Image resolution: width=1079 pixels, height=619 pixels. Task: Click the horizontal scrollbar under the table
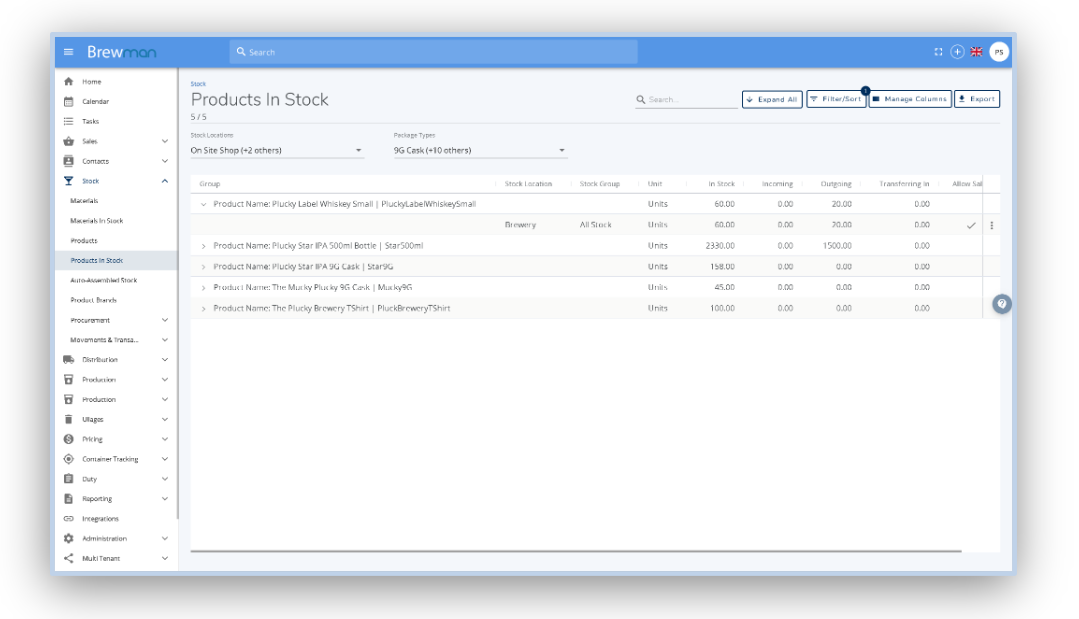(575, 551)
